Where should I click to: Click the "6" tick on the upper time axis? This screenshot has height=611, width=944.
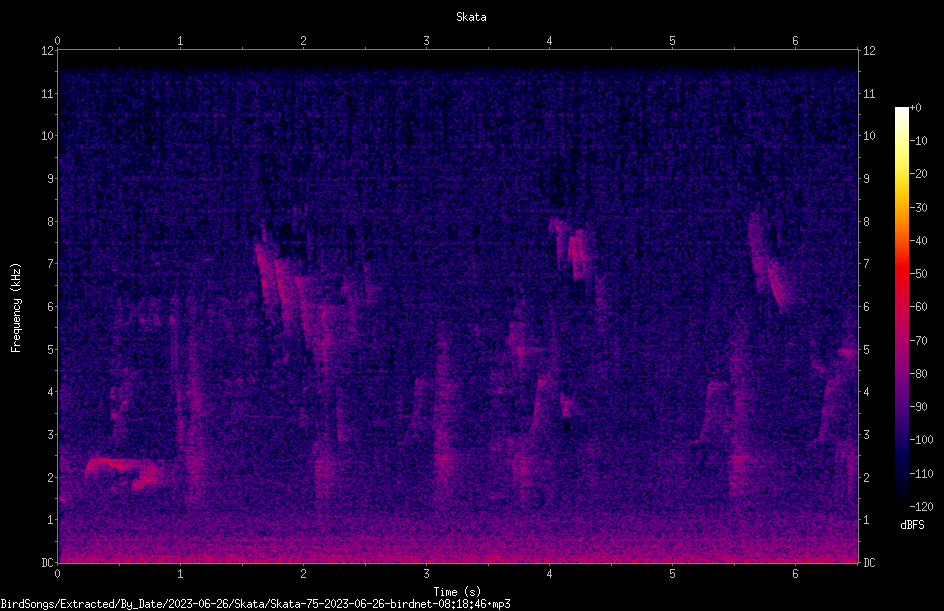point(795,41)
